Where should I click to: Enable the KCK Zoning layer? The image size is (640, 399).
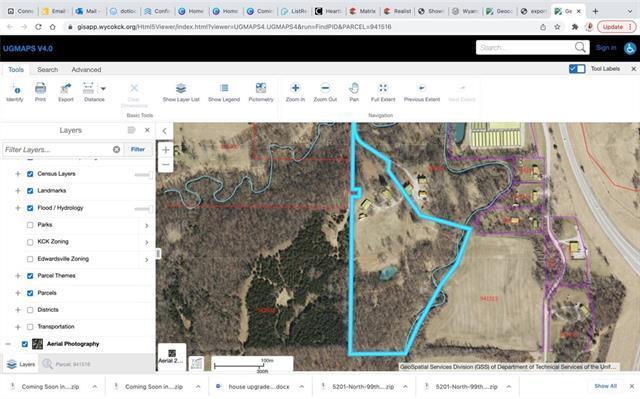tap(30, 242)
